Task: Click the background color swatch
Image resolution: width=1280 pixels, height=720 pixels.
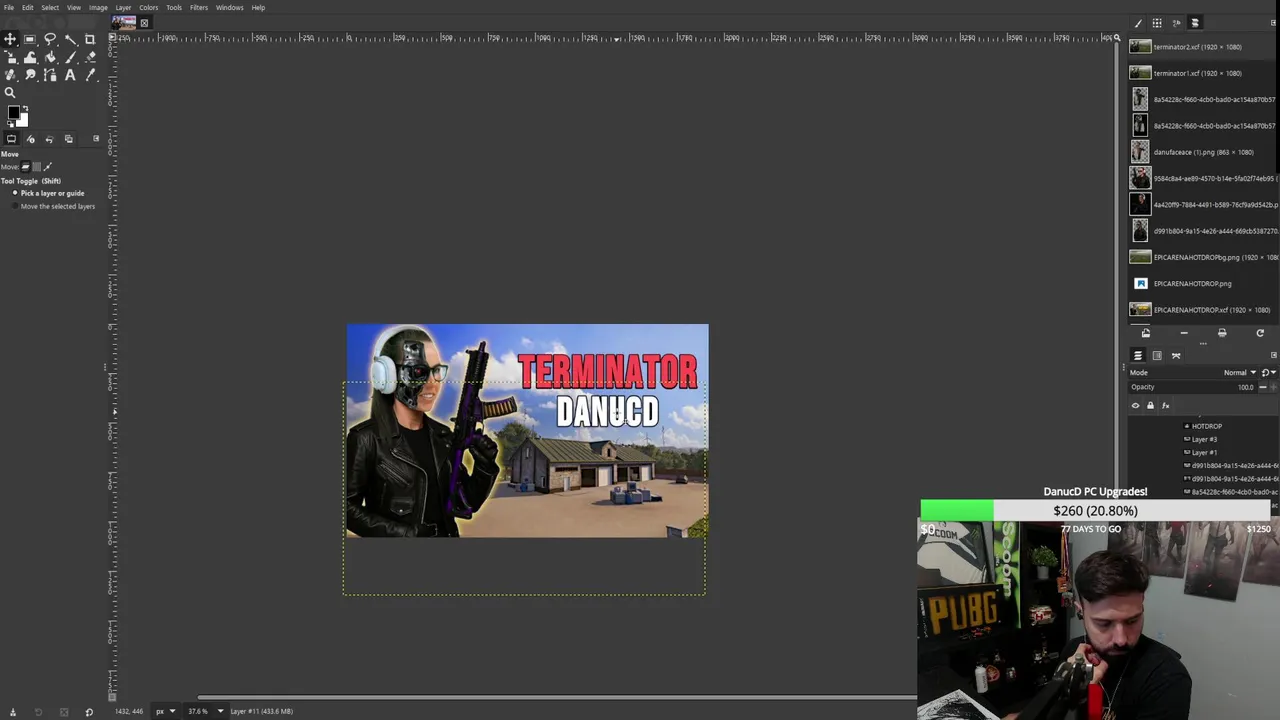Action: pyautogui.click(x=24, y=119)
